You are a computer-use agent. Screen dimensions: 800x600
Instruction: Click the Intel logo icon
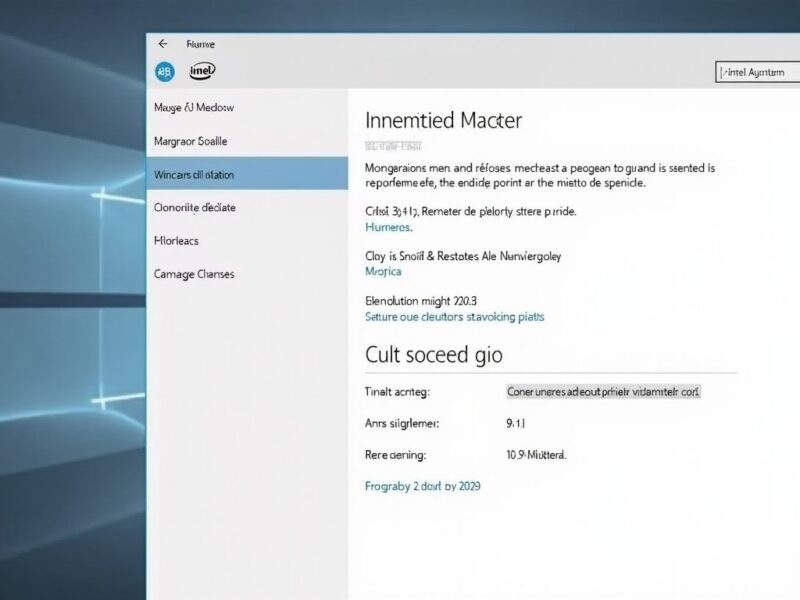[202, 71]
